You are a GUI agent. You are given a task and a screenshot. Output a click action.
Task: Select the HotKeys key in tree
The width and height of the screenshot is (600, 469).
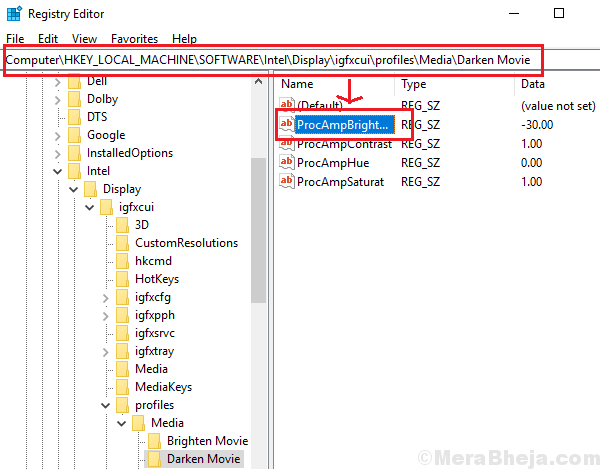[x=157, y=279]
